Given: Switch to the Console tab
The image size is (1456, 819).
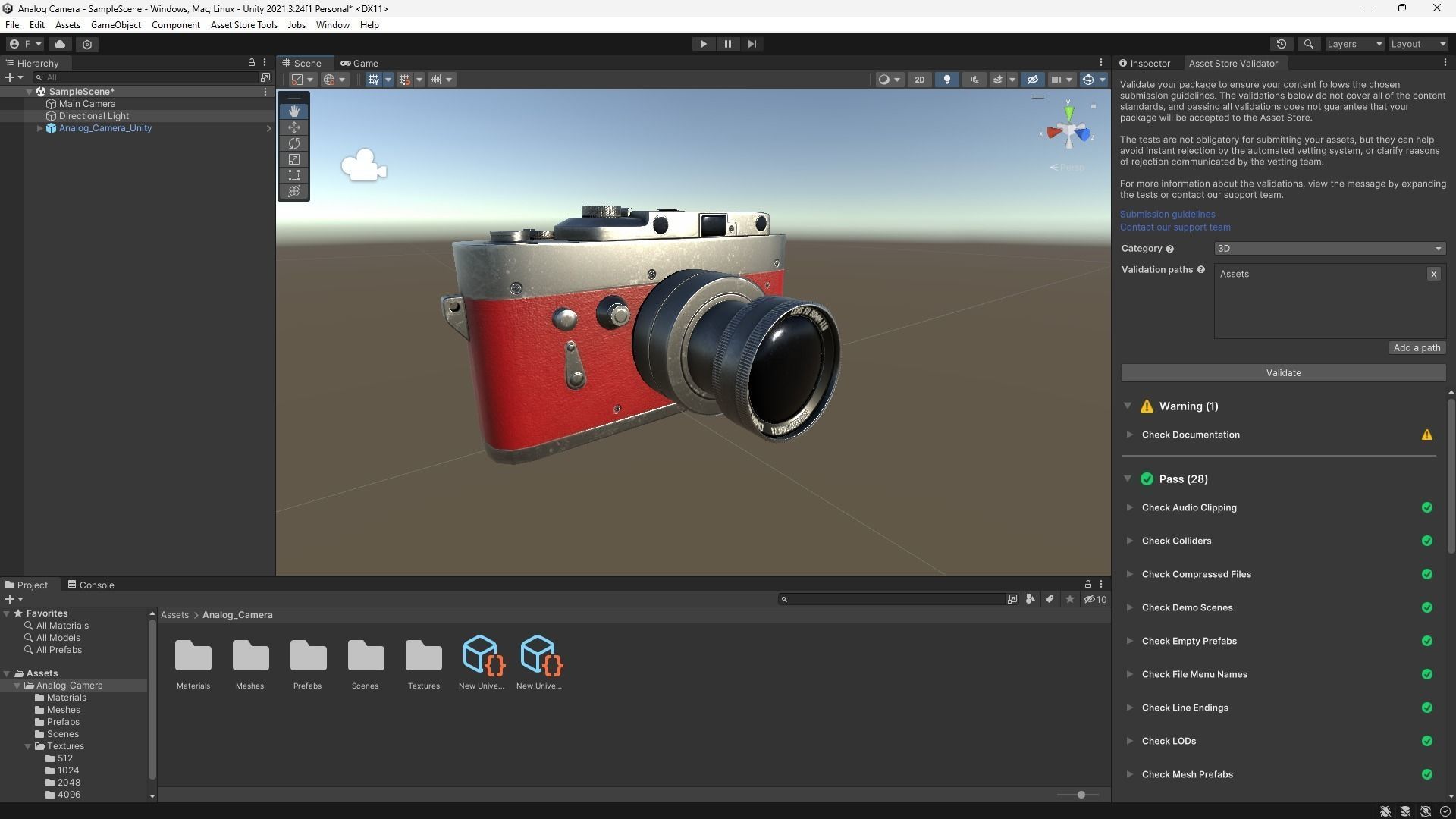Looking at the screenshot, I should [91, 585].
